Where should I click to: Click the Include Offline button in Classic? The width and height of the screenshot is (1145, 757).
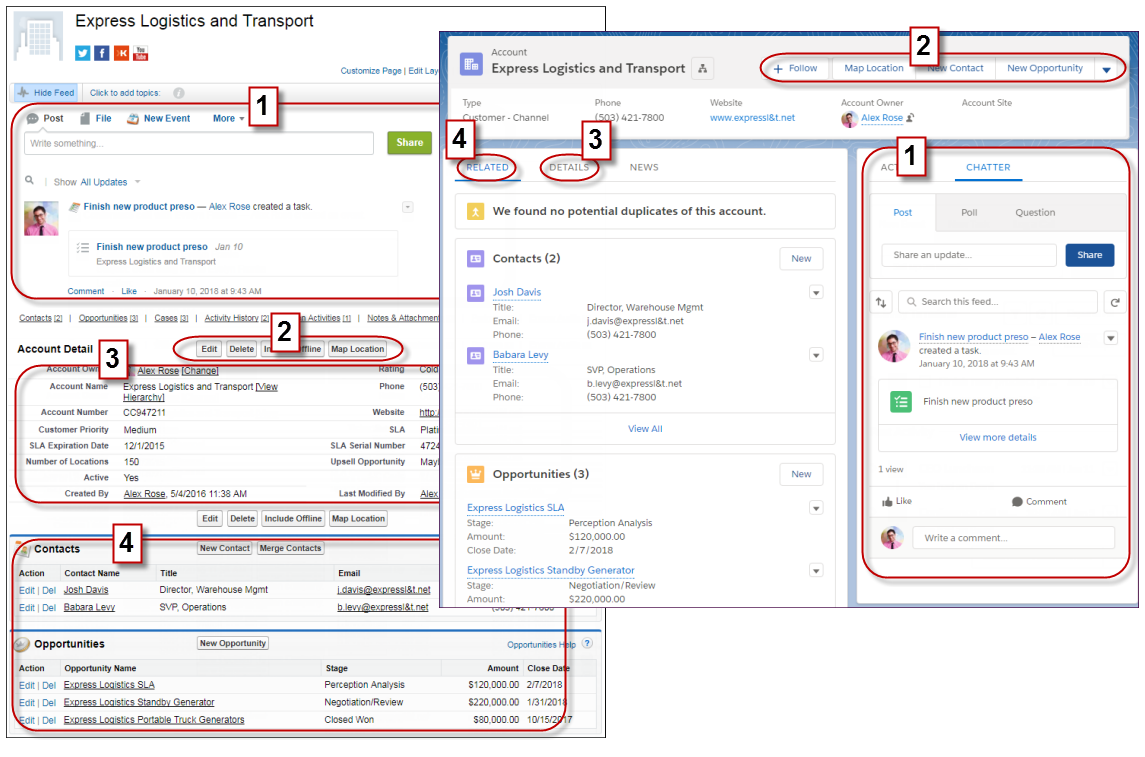coord(293,518)
